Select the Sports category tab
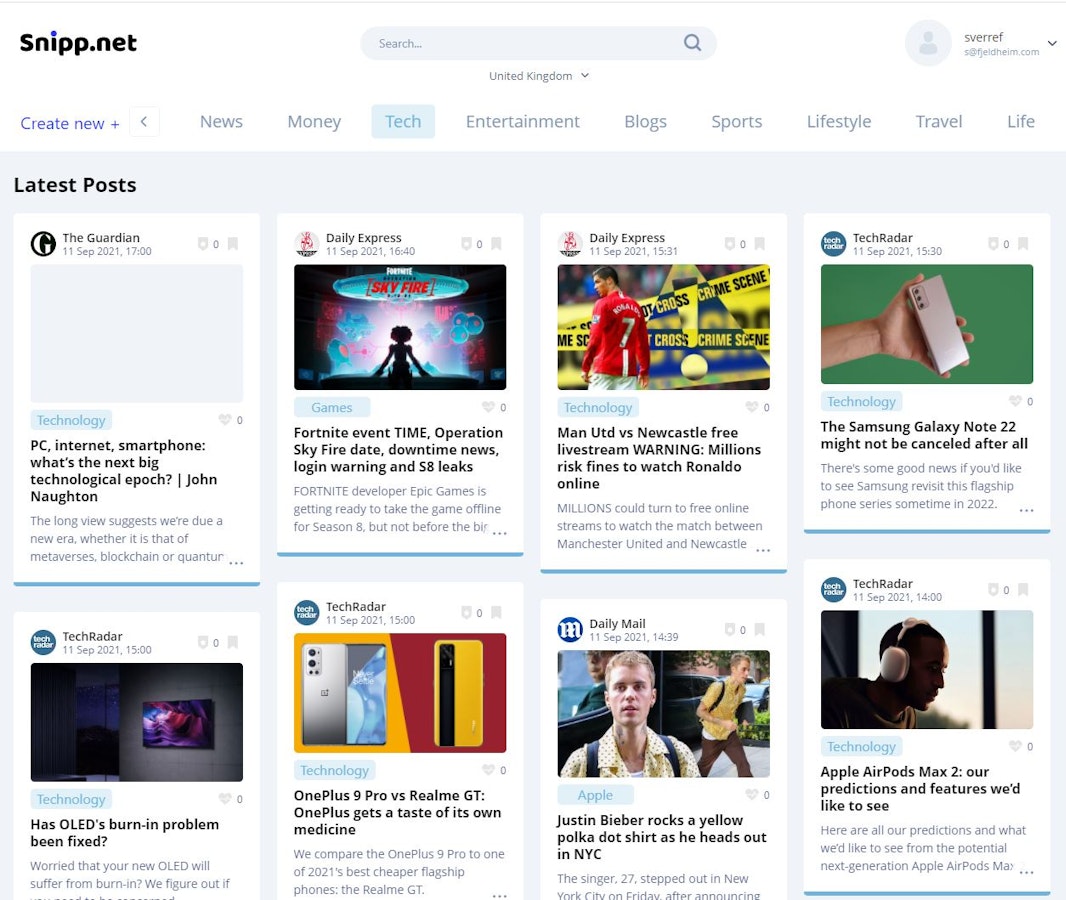1066x900 pixels. [736, 121]
